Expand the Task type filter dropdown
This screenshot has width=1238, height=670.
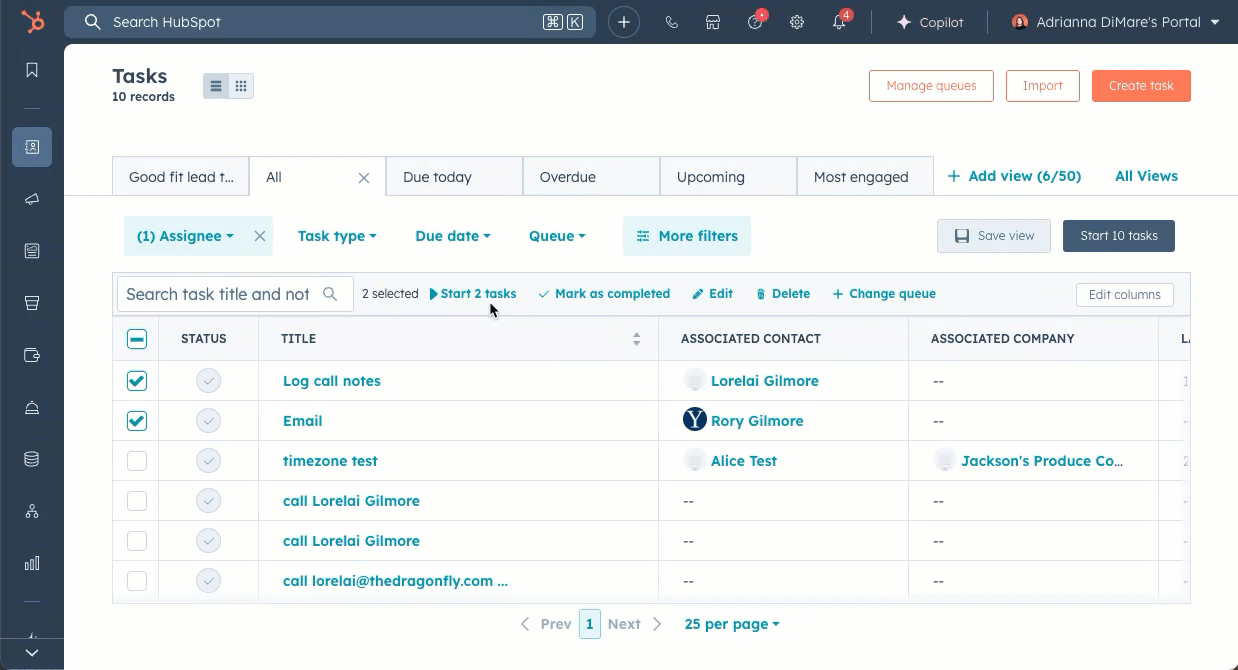coord(337,236)
